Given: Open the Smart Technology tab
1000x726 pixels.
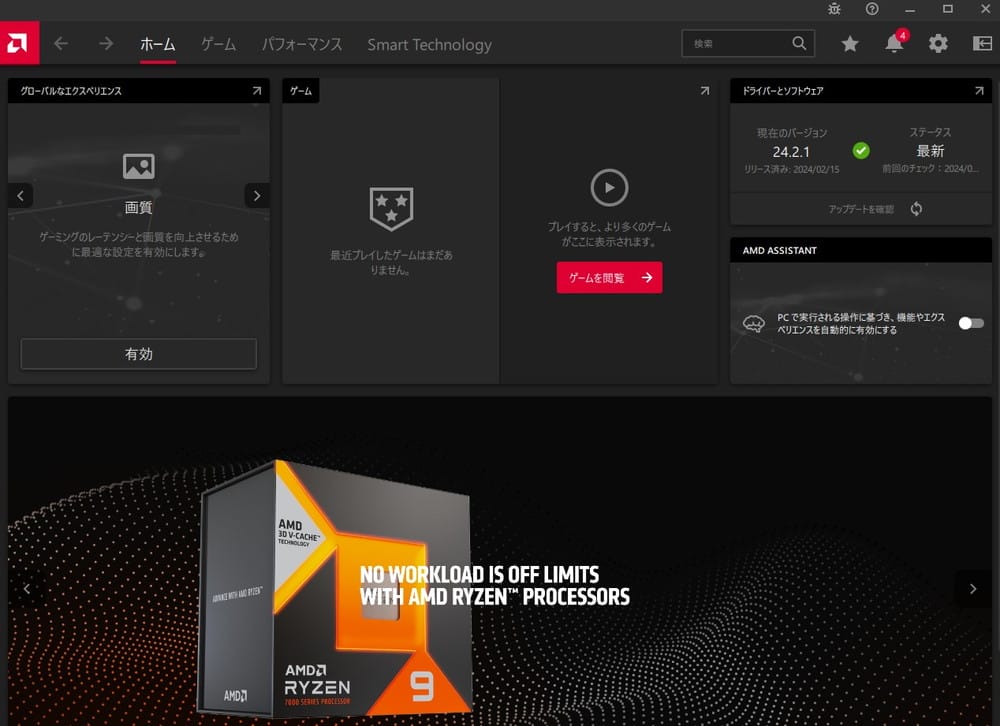Looking at the screenshot, I should coord(429,44).
